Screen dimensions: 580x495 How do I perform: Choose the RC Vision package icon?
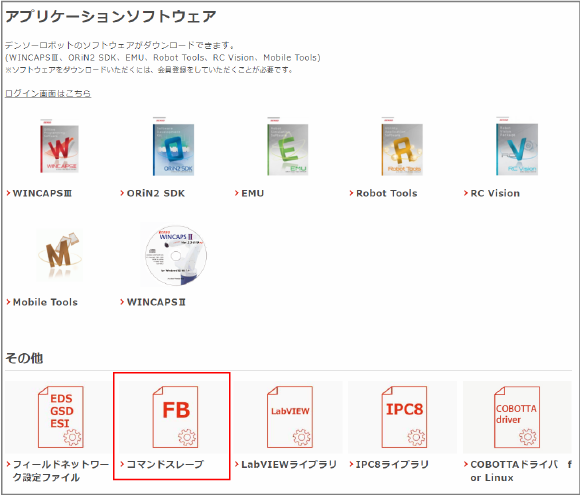(x=516, y=147)
